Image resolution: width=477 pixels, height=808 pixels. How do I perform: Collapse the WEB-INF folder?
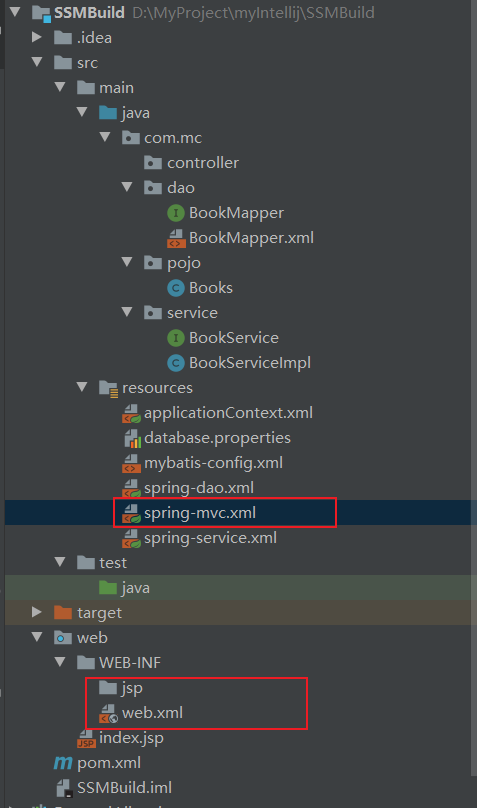point(60,662)
